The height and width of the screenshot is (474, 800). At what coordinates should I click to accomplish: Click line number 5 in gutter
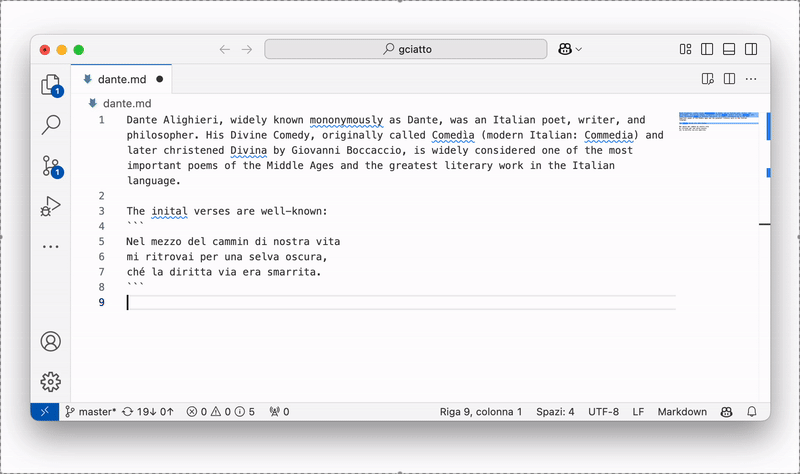[102, 241]
